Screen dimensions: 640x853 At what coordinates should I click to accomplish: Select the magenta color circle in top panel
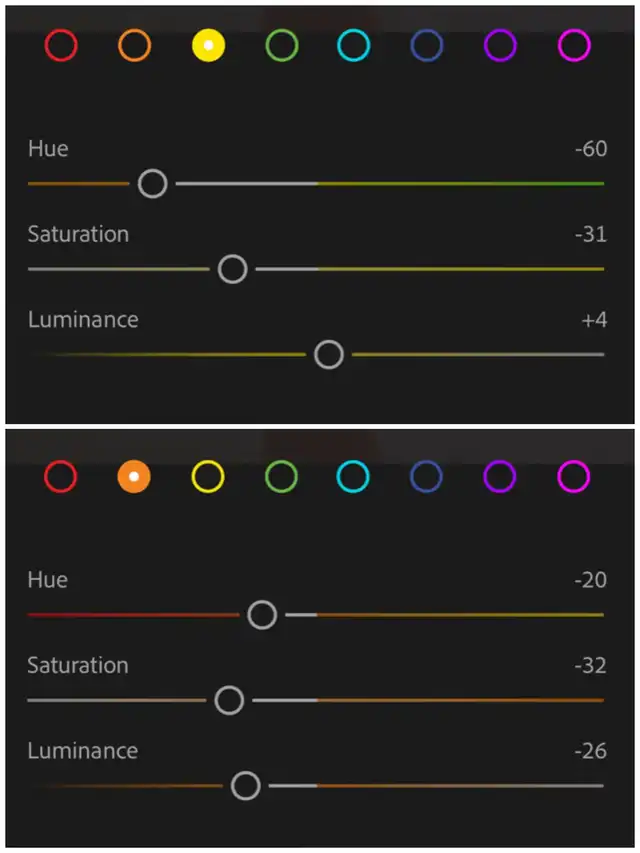pyautogui.click(x=574, y=45)
